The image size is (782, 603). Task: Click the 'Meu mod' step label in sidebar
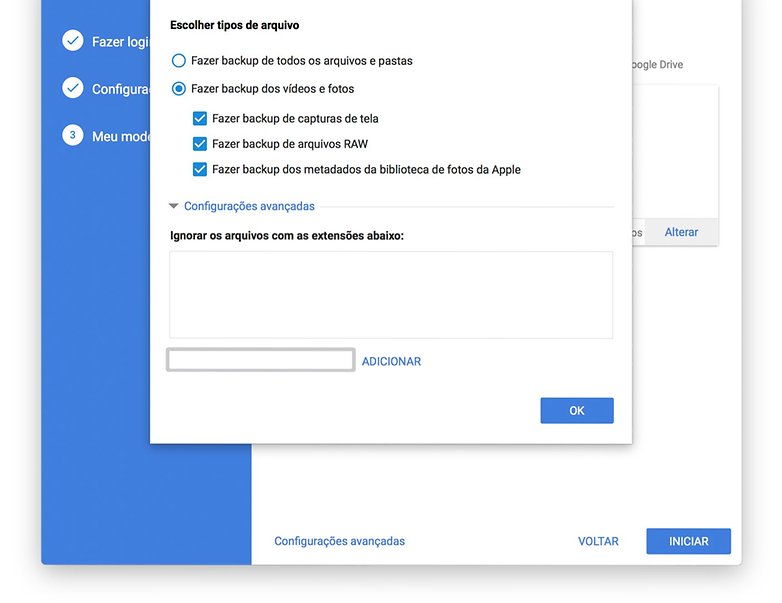(121, 136)
